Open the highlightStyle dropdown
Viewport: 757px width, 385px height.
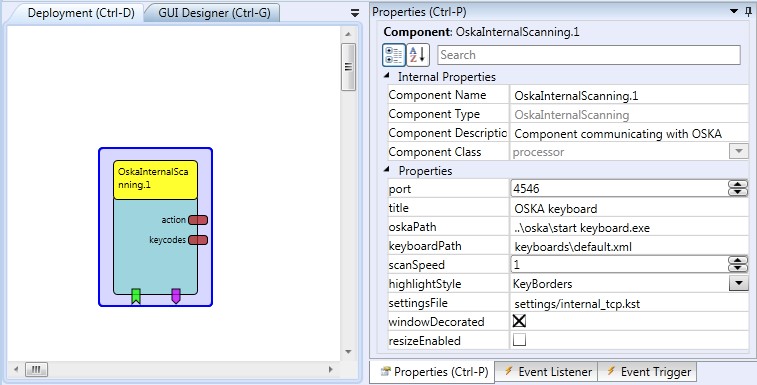click(738, 283)
